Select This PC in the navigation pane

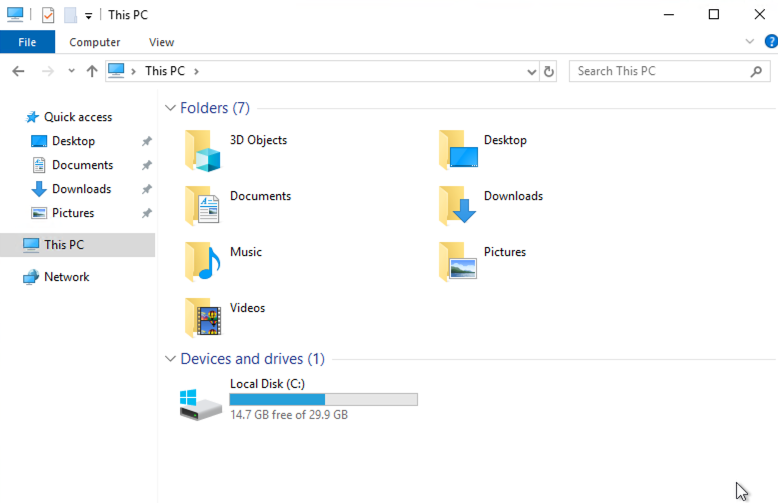pyautogui.click(x=77, y=245)
